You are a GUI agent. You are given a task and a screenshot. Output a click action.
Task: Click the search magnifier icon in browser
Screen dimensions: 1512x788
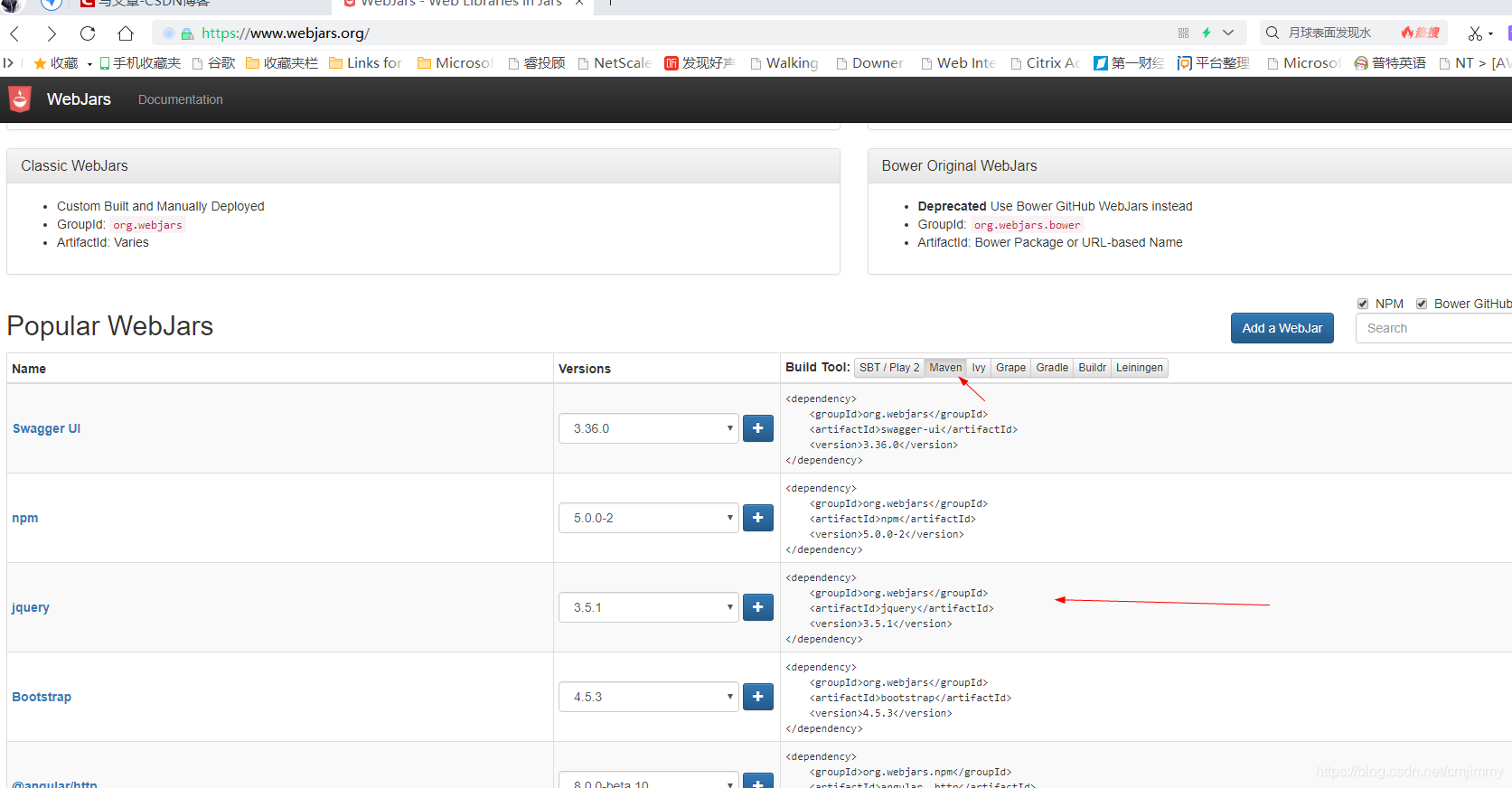[x=1272, y=33]
